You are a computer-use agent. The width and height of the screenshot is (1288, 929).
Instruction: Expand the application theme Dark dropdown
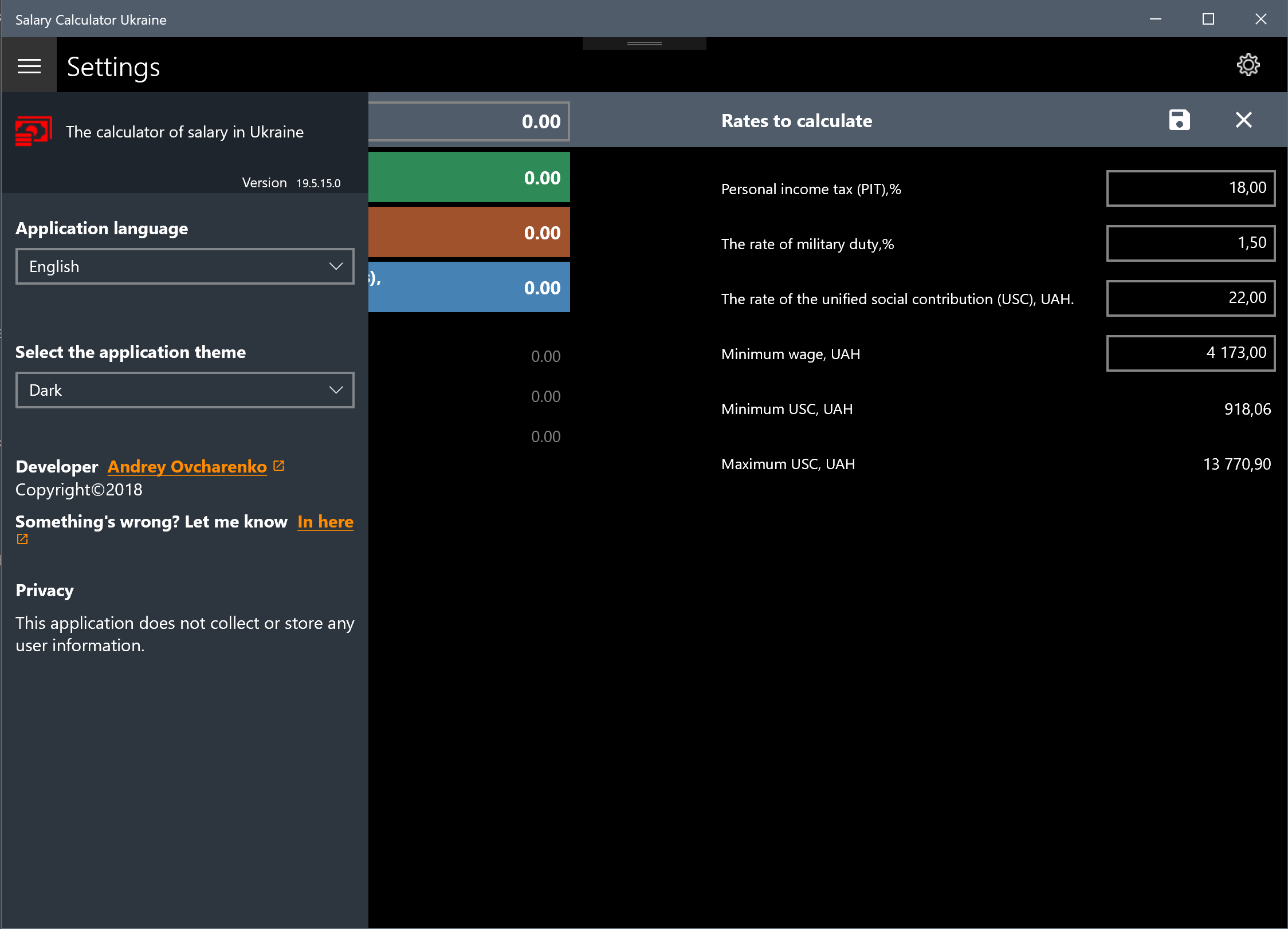(184, 390)
